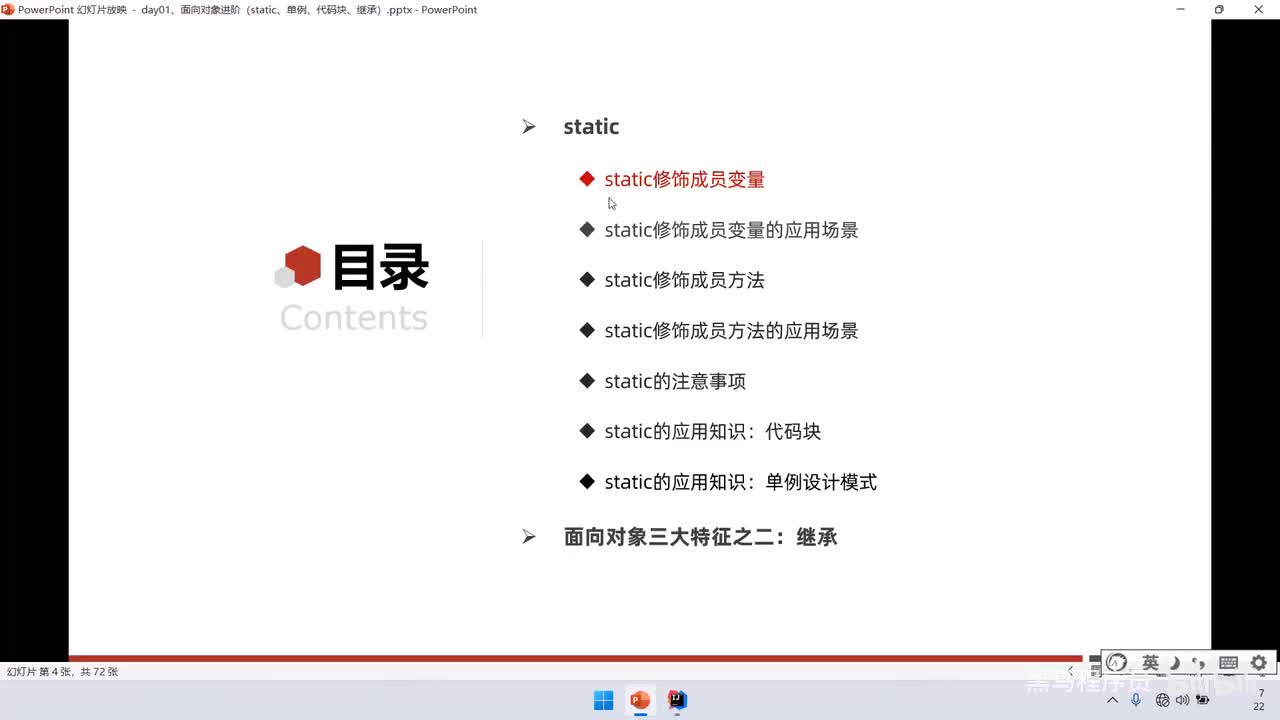Select 'static修饰成员方法' entry

(684, 280)
